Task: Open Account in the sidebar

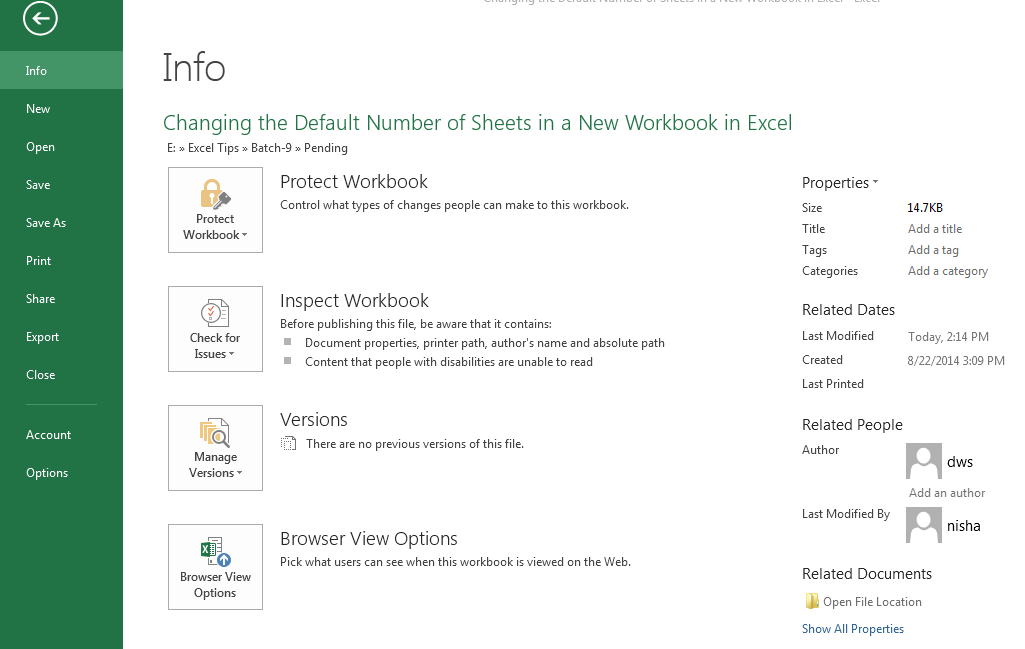Action: pyautogui.click(x=61, y=435)
